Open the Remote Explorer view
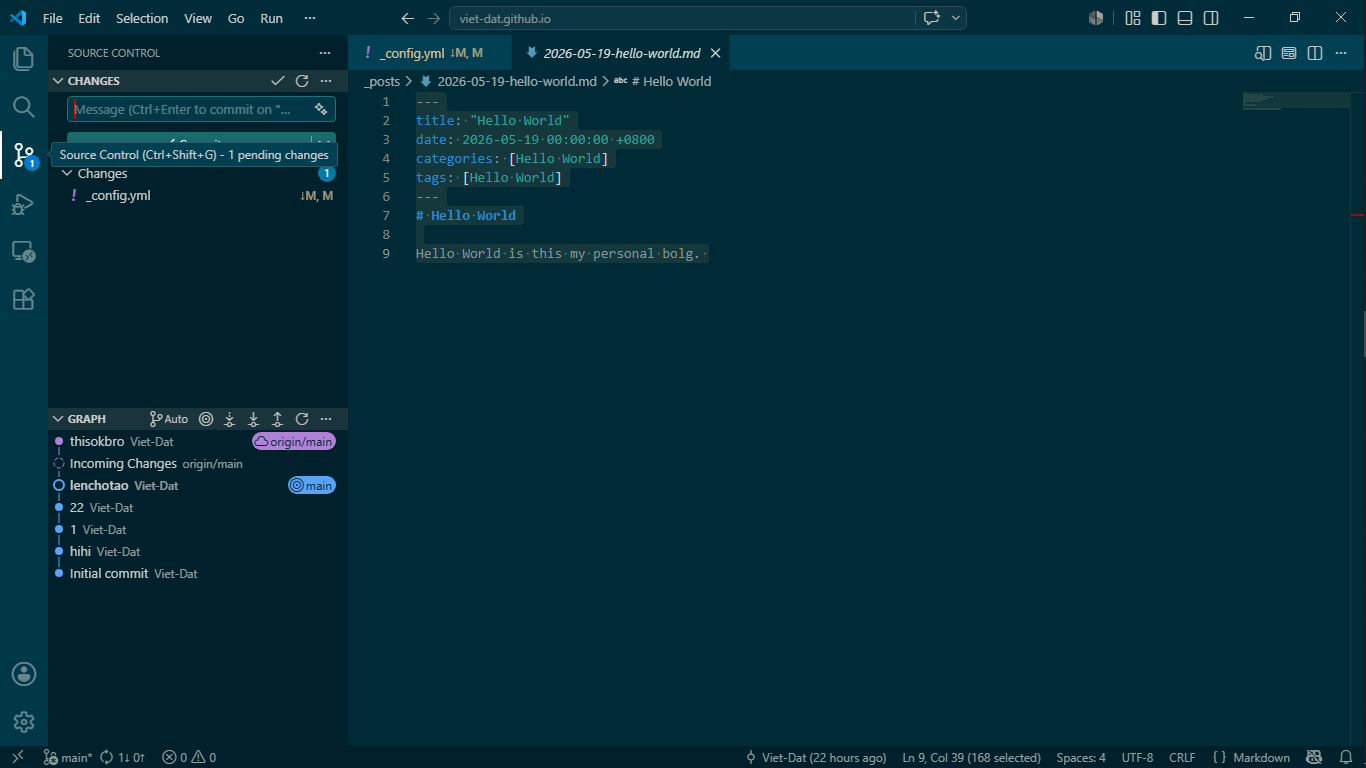 tap(24, 252)
